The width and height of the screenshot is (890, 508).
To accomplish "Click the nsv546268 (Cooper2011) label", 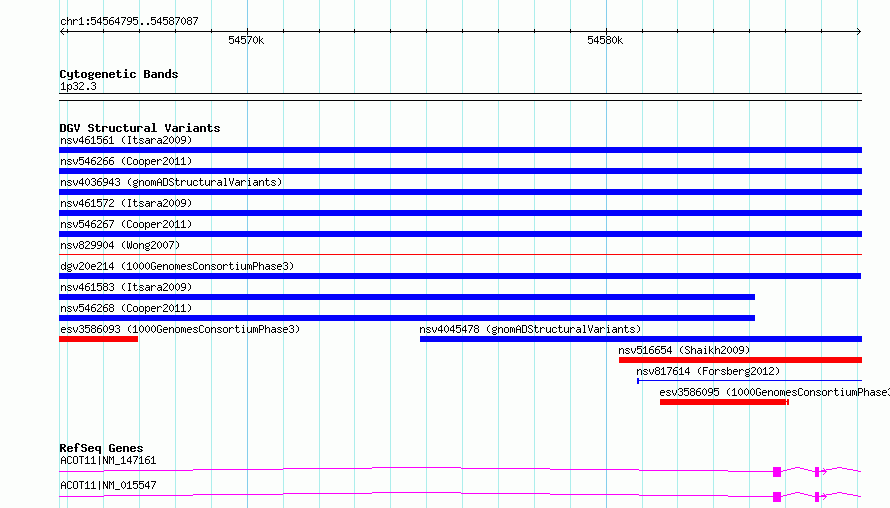I will (x=126, y=308).
